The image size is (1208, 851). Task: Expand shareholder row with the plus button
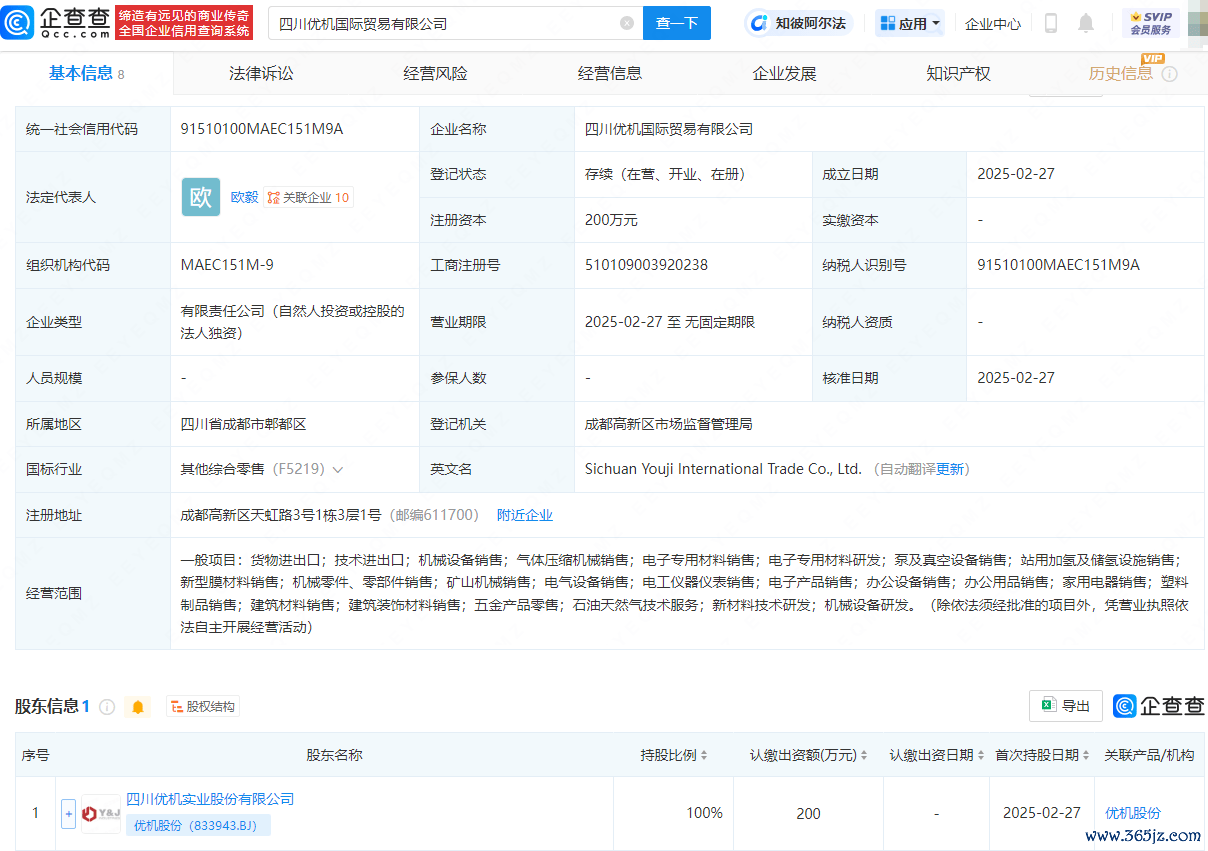(68, 814)
